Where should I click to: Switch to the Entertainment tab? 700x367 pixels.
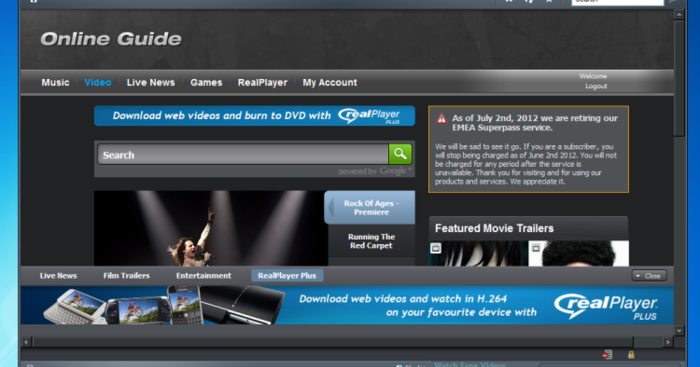tap(204, 276)
